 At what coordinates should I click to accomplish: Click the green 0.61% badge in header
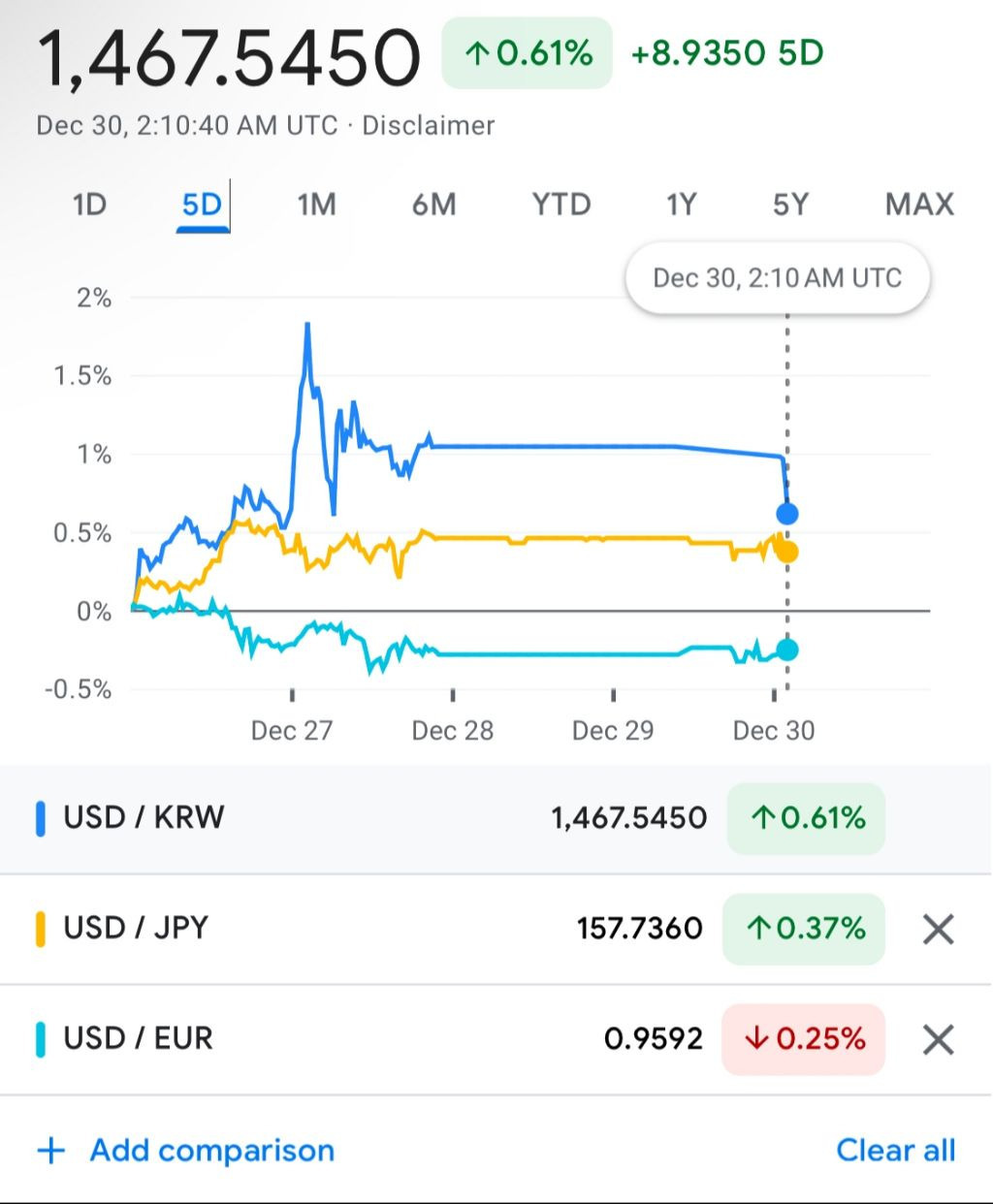point(528,53)
